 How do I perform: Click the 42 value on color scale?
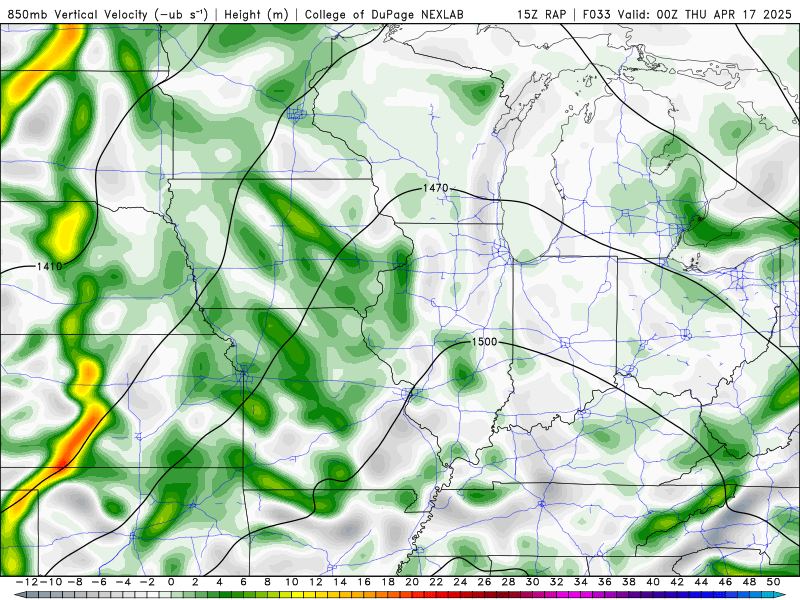677,582
